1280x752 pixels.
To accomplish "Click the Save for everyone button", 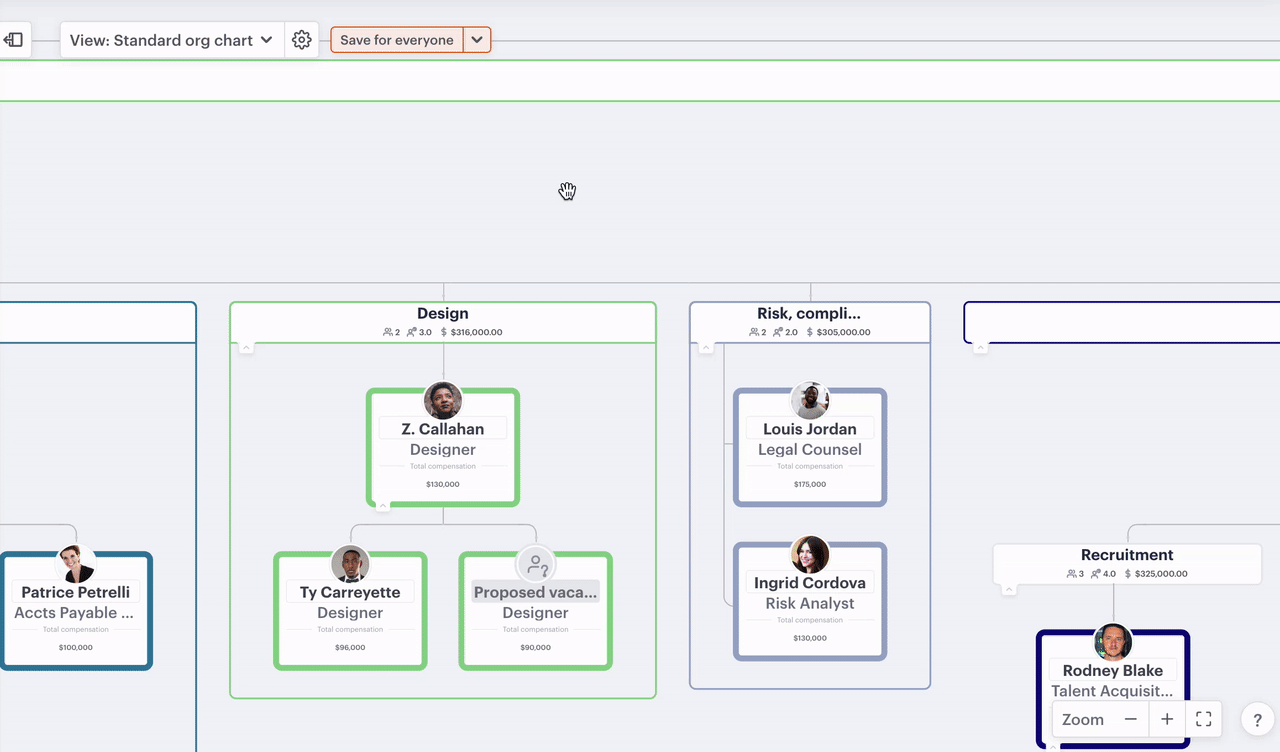I will (397, 40).
